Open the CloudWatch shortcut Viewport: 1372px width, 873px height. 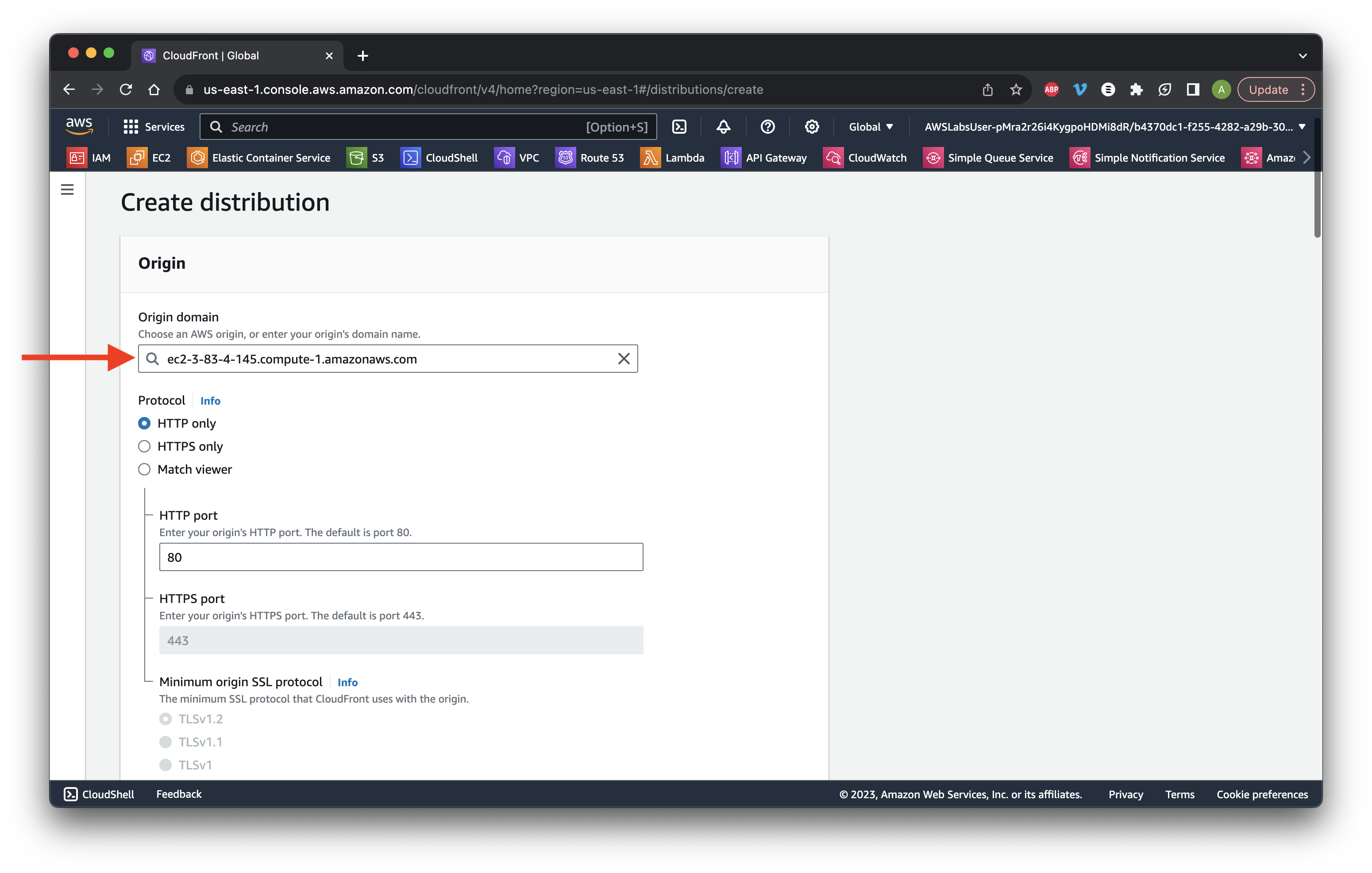(x=864, y=158)
